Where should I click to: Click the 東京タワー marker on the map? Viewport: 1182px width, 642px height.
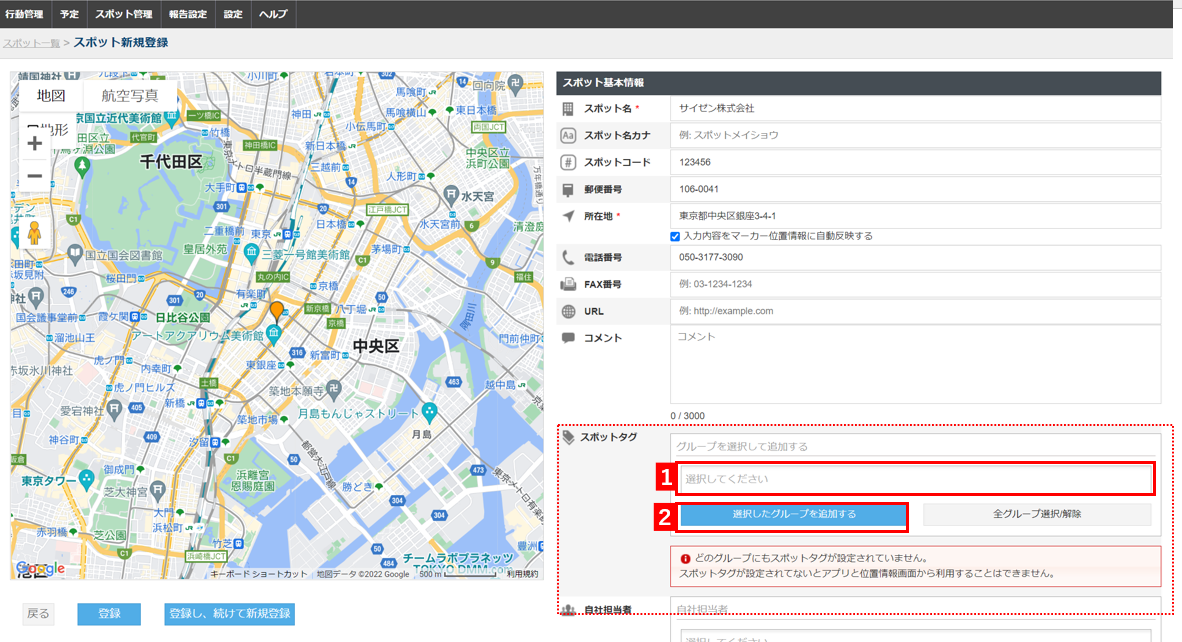pyautogui.click(x=87, y=479)
